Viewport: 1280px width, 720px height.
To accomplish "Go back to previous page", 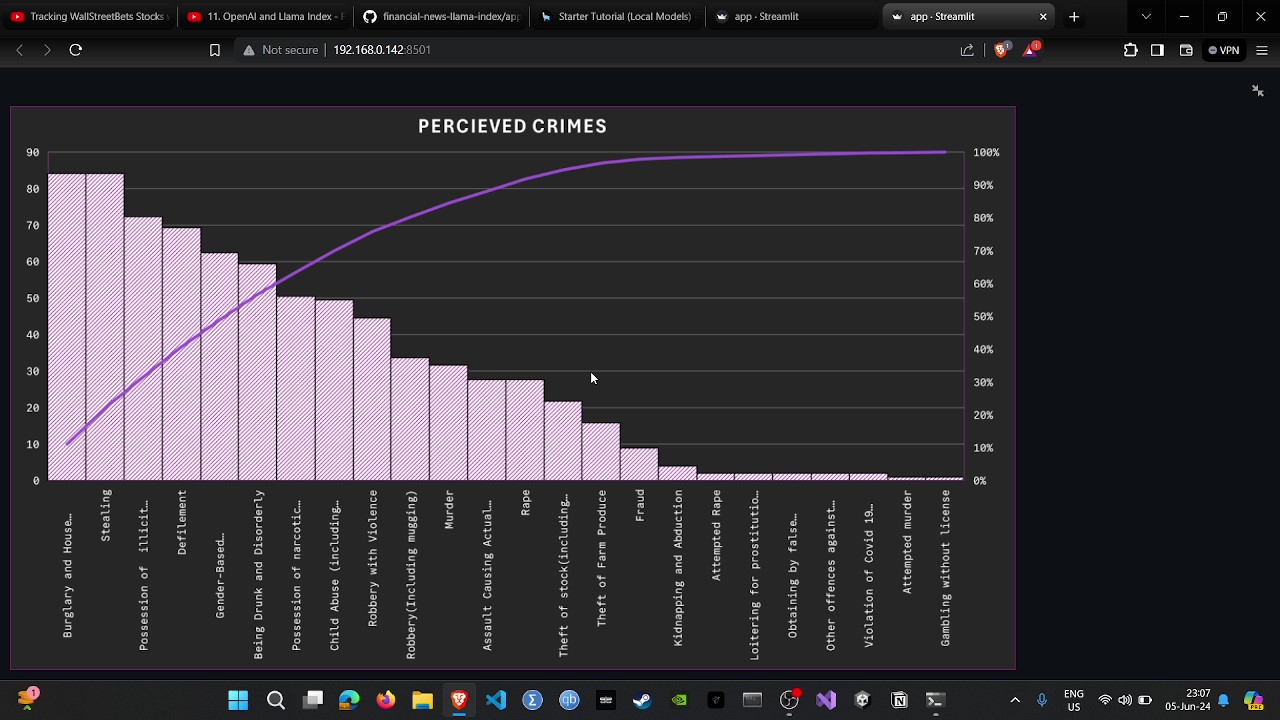I will 19,50.
